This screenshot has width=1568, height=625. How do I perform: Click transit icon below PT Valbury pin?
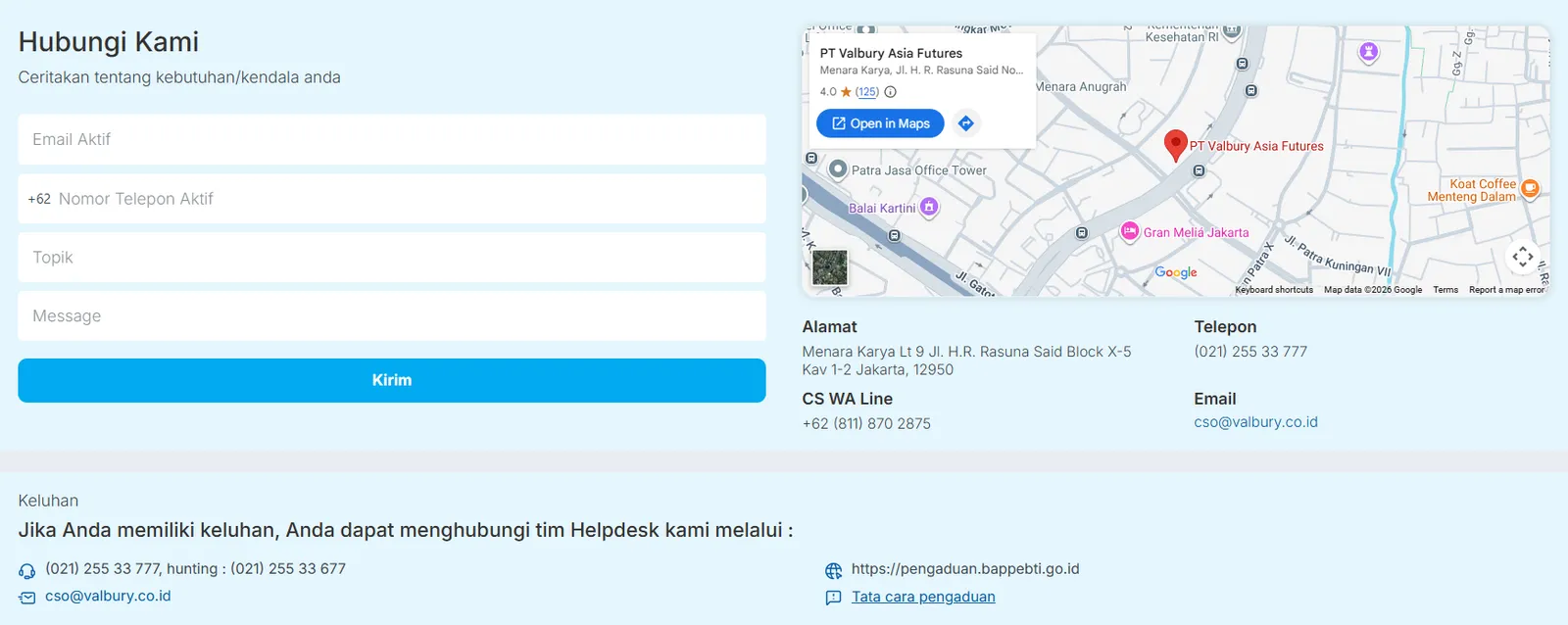pyautogui.click(x=1199, y=170)
